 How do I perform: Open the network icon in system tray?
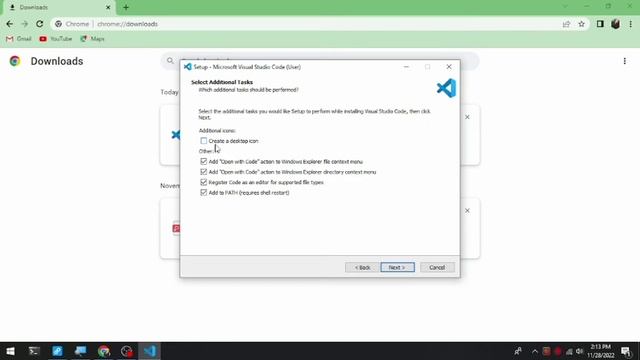tap(569, 351)
